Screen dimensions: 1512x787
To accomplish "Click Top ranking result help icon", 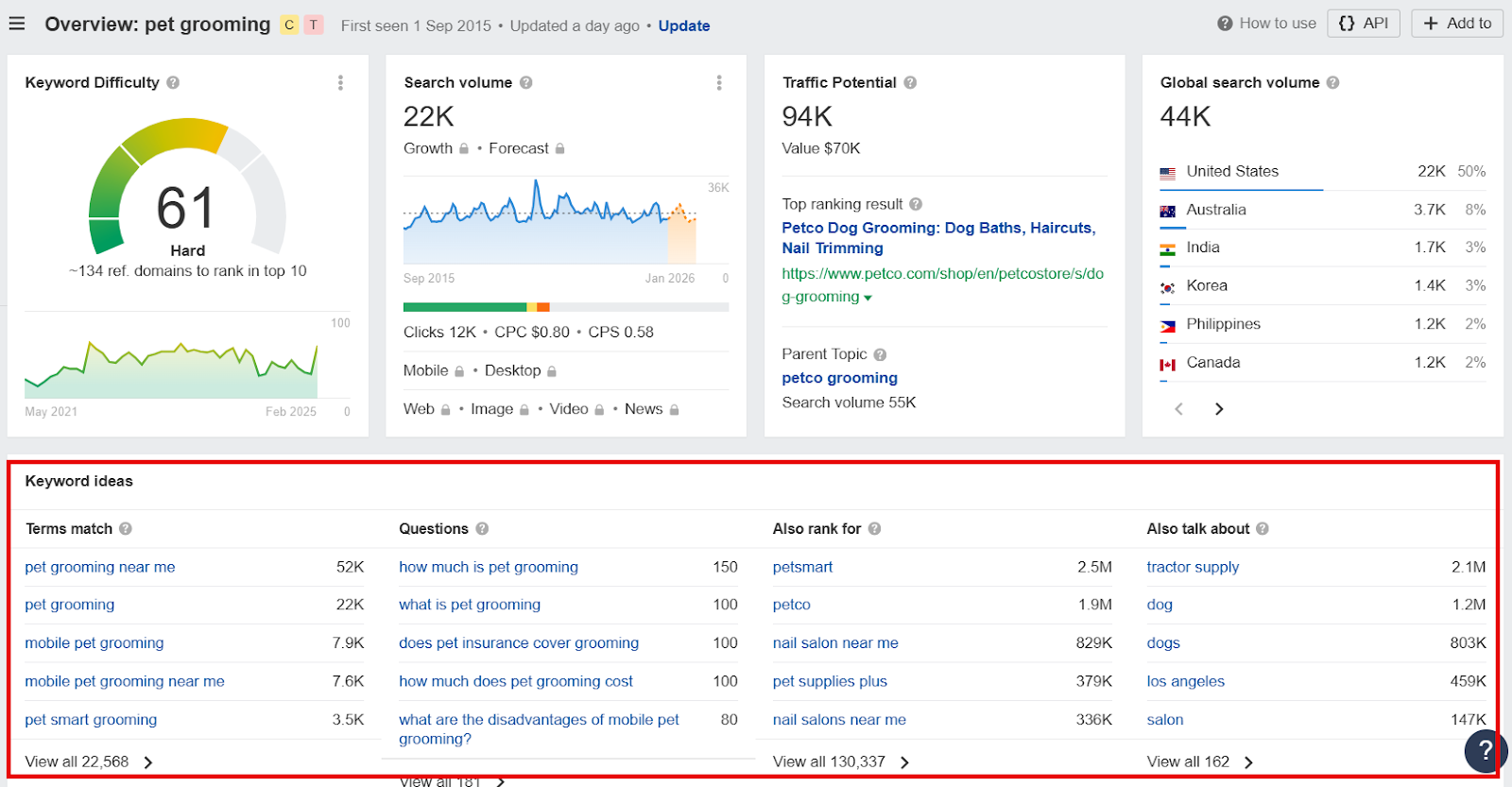I will coord(916,204).
